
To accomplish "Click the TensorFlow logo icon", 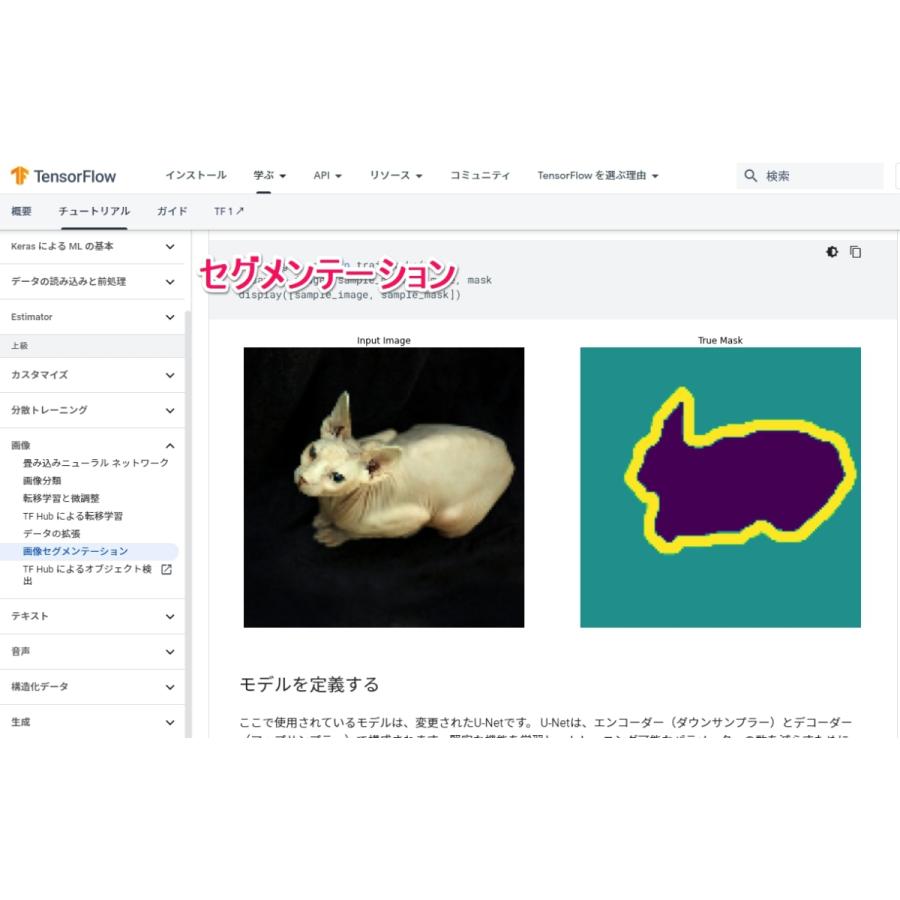I will pos(20,176).
